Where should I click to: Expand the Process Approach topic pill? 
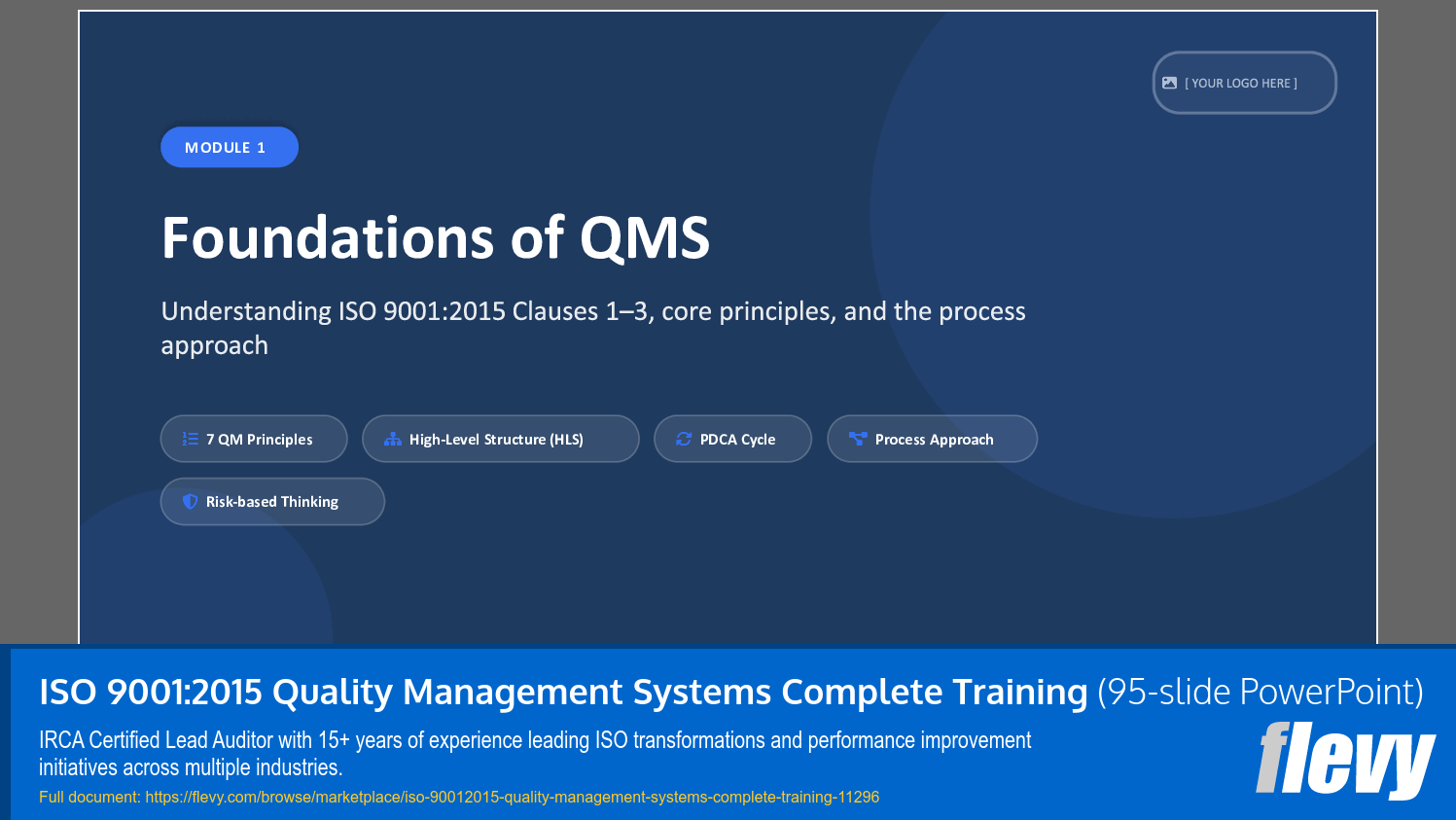932,439
